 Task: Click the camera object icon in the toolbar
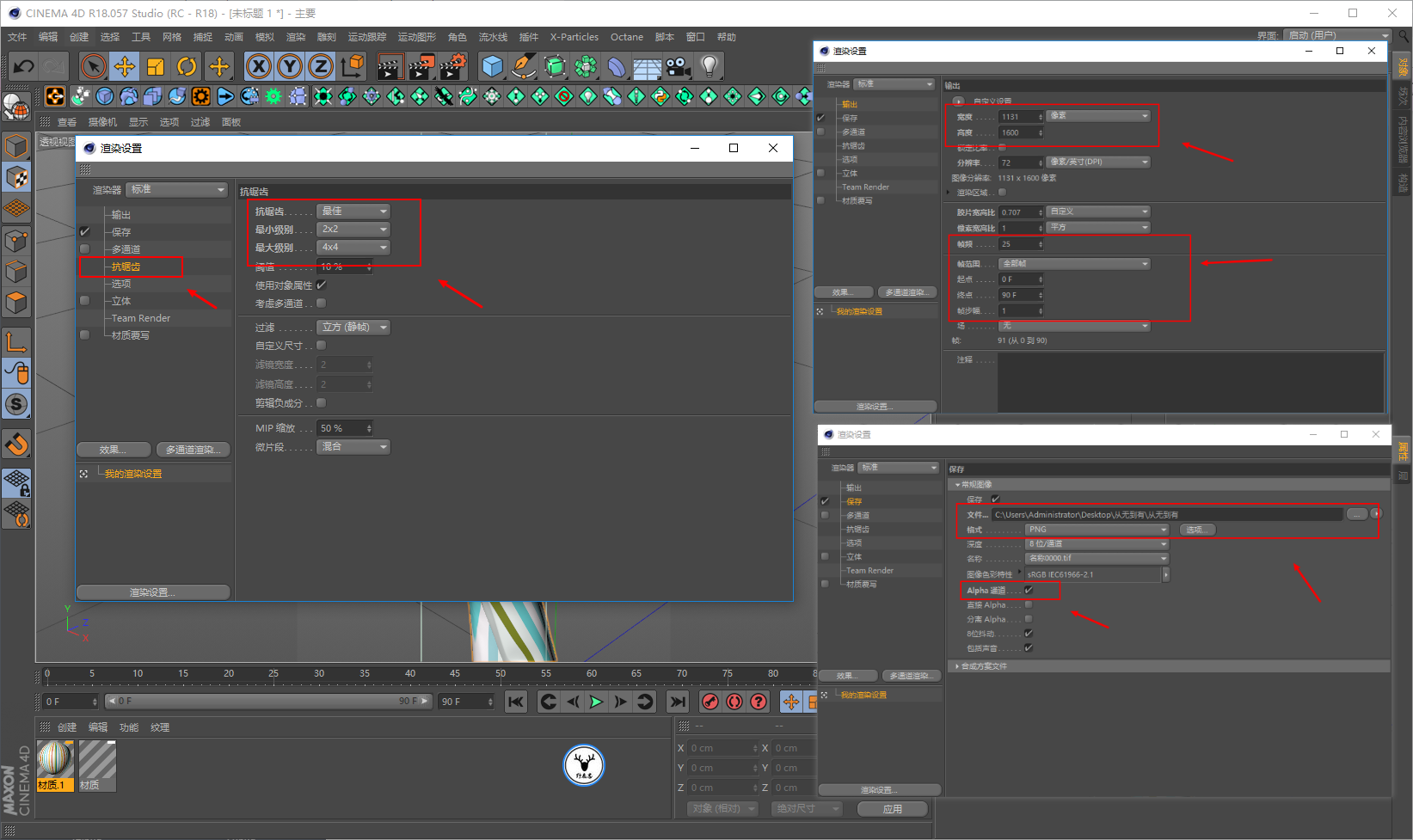(x=678, y=66)
